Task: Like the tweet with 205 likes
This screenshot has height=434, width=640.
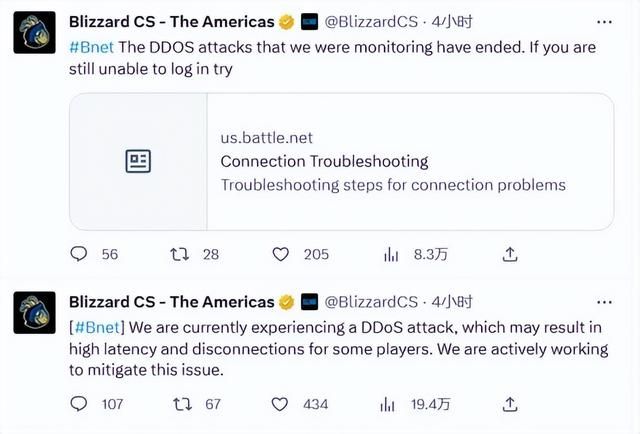Action: click(280, 255)
